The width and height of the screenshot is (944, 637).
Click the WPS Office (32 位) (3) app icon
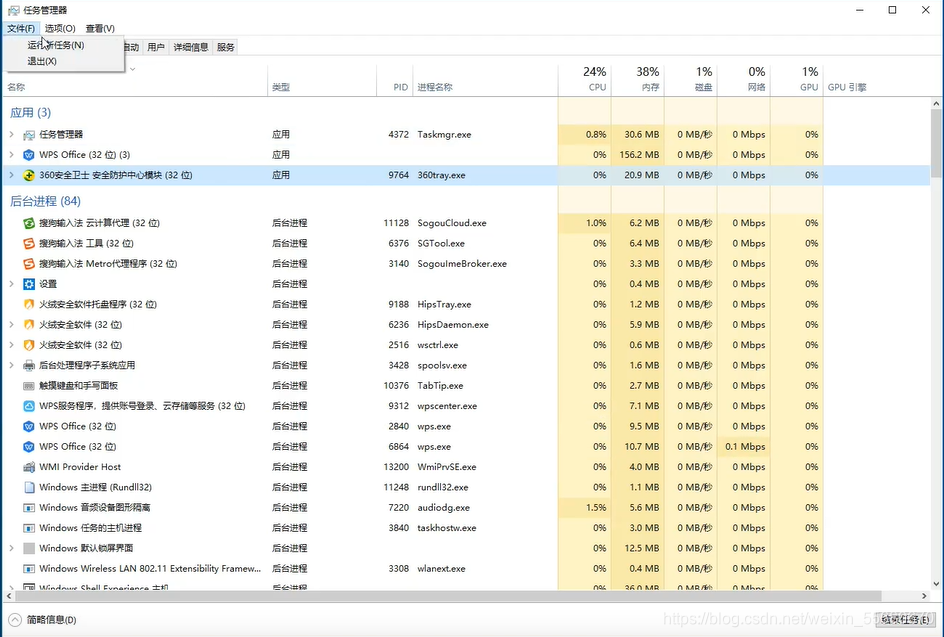click(29, 155)
